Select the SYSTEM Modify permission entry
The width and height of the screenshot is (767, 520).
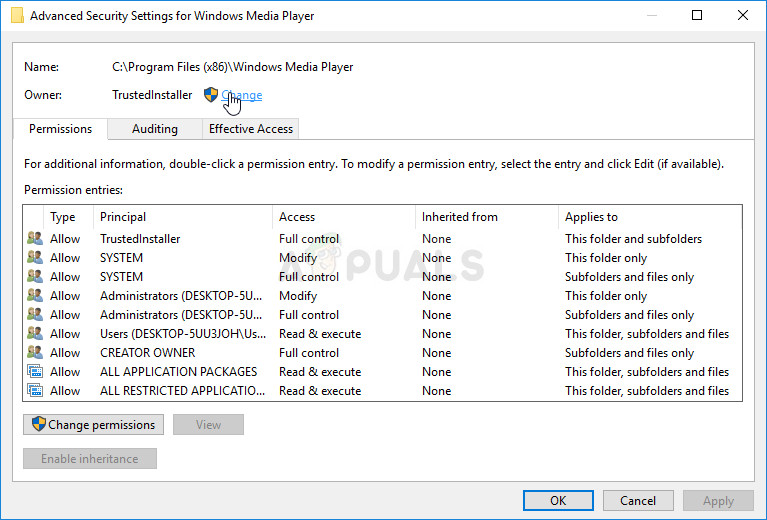[300, 258]
